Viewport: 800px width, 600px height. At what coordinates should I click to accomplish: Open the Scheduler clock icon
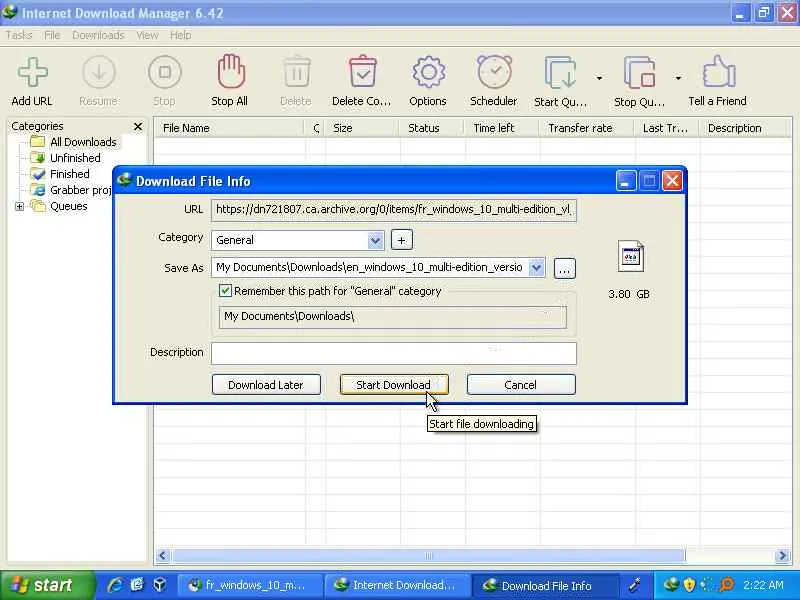(494, 72)
